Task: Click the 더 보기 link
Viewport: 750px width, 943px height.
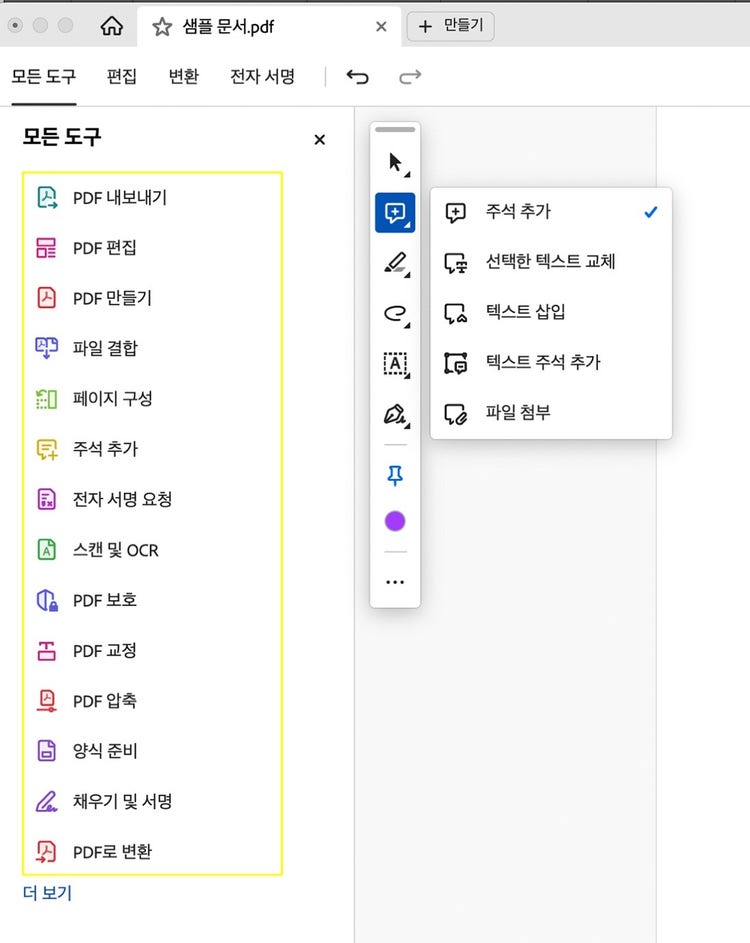Action: pyautogui.click(x=48, y=892)
